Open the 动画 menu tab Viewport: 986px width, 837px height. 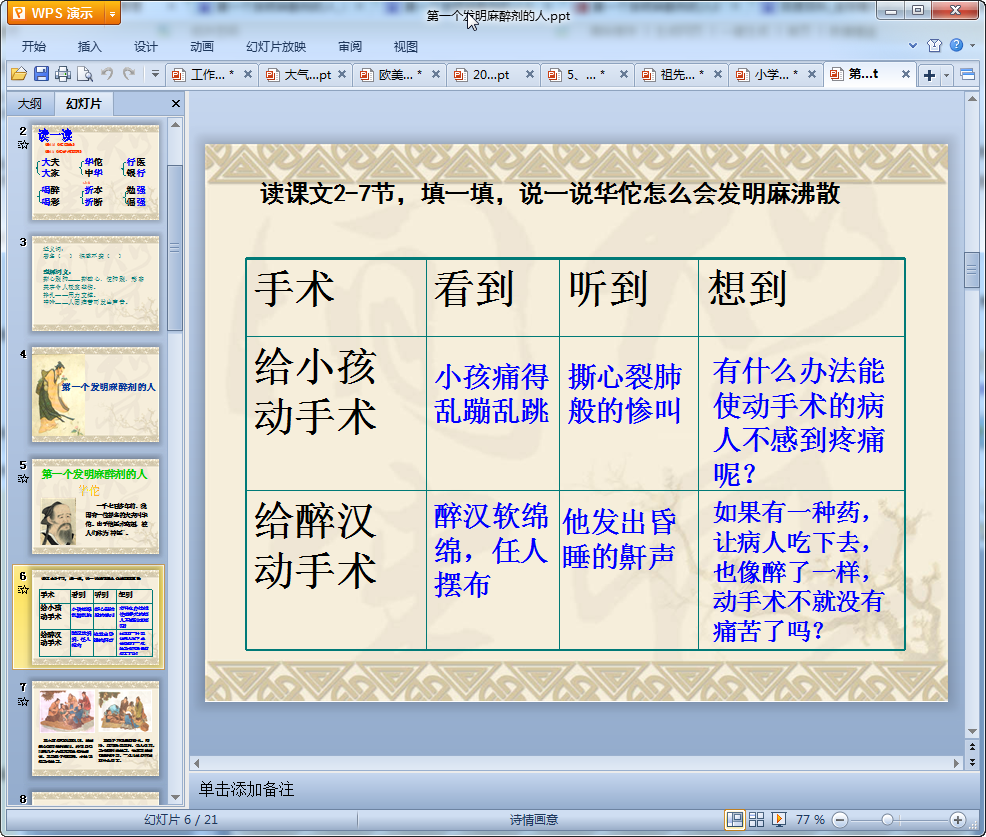coord(202,47)
